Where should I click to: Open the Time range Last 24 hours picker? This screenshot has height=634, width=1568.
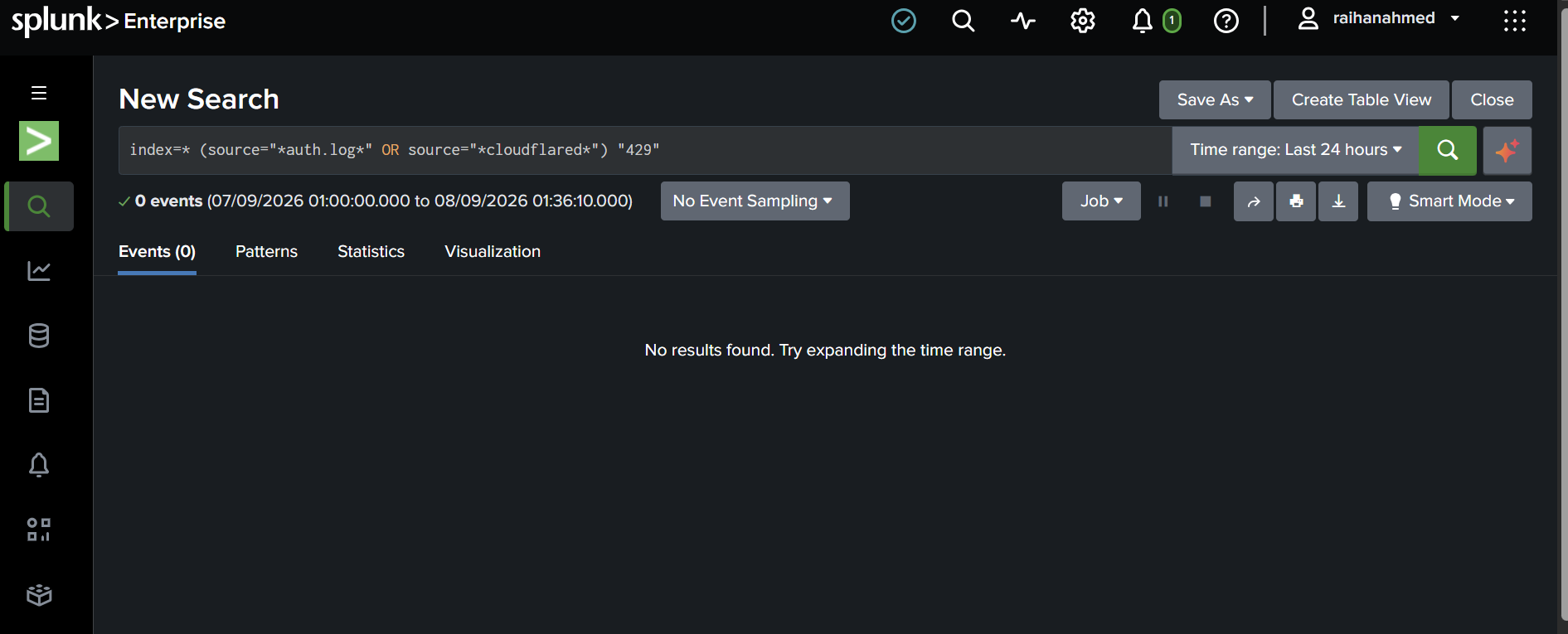point(1295,150)
